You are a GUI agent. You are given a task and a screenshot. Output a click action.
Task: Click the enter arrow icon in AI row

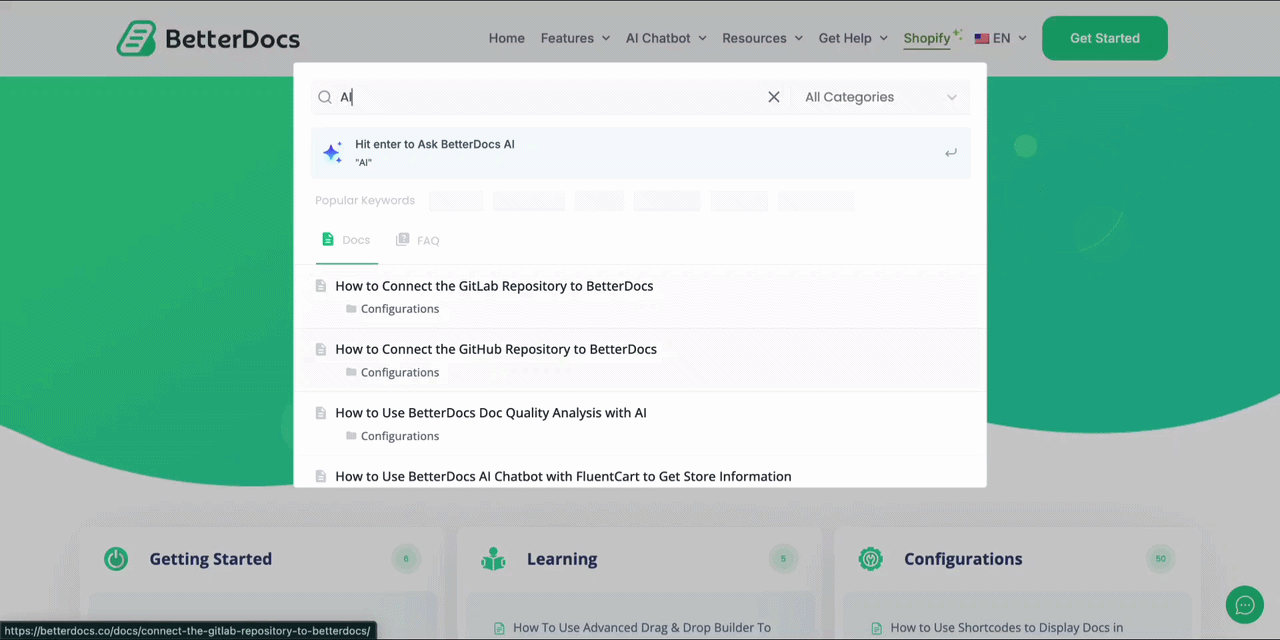[950, 153]
